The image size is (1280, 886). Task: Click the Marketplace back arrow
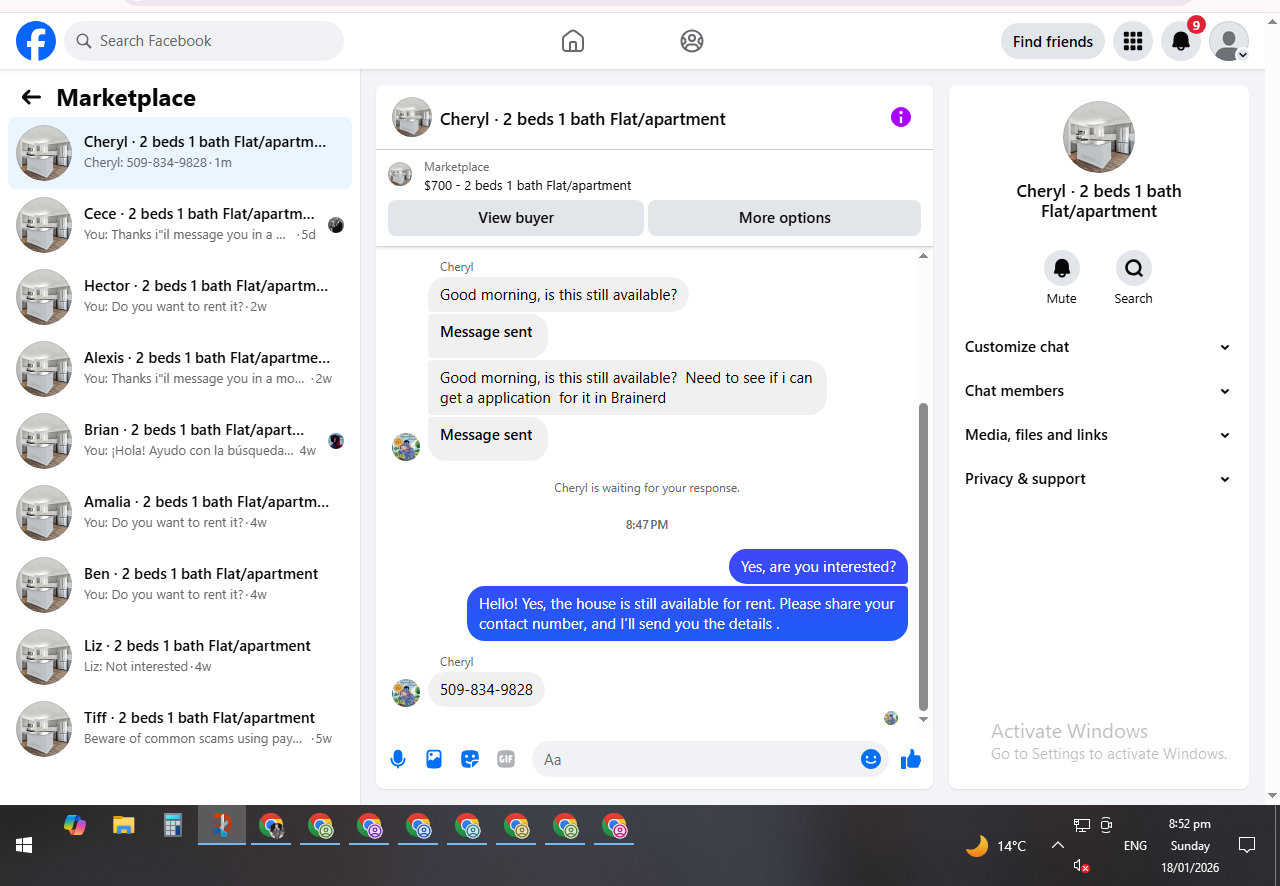coord(31,97)
